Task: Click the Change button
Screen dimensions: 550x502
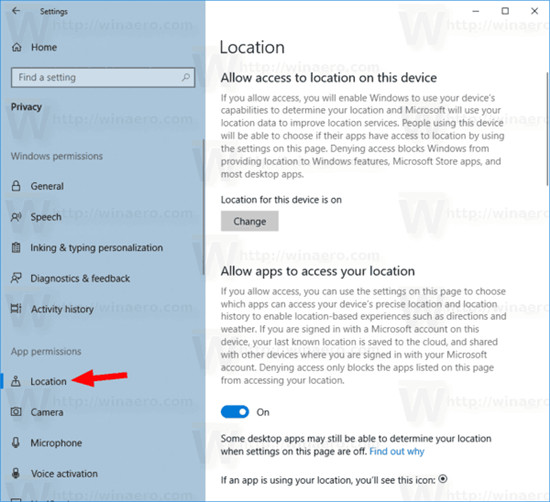Action: point(250,221)
